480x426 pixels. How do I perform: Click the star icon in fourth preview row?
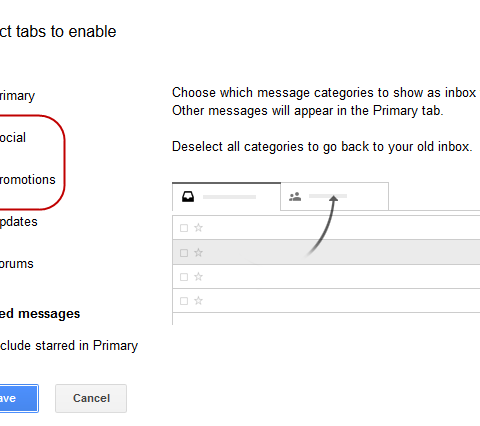[x=198, y=301]
